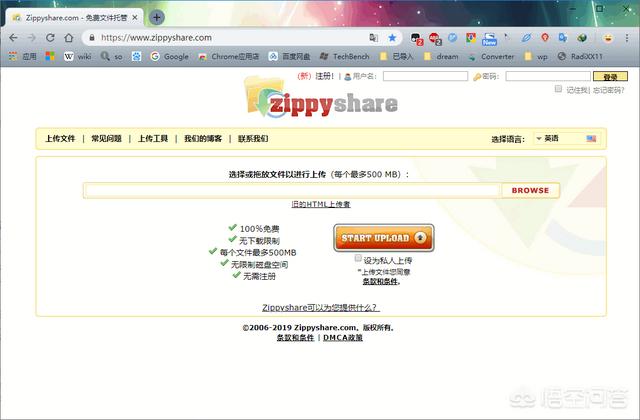Open the Chrome应用店 bookmark
Image resolution: width=640 pixels, height=420 pixels.
229,56
